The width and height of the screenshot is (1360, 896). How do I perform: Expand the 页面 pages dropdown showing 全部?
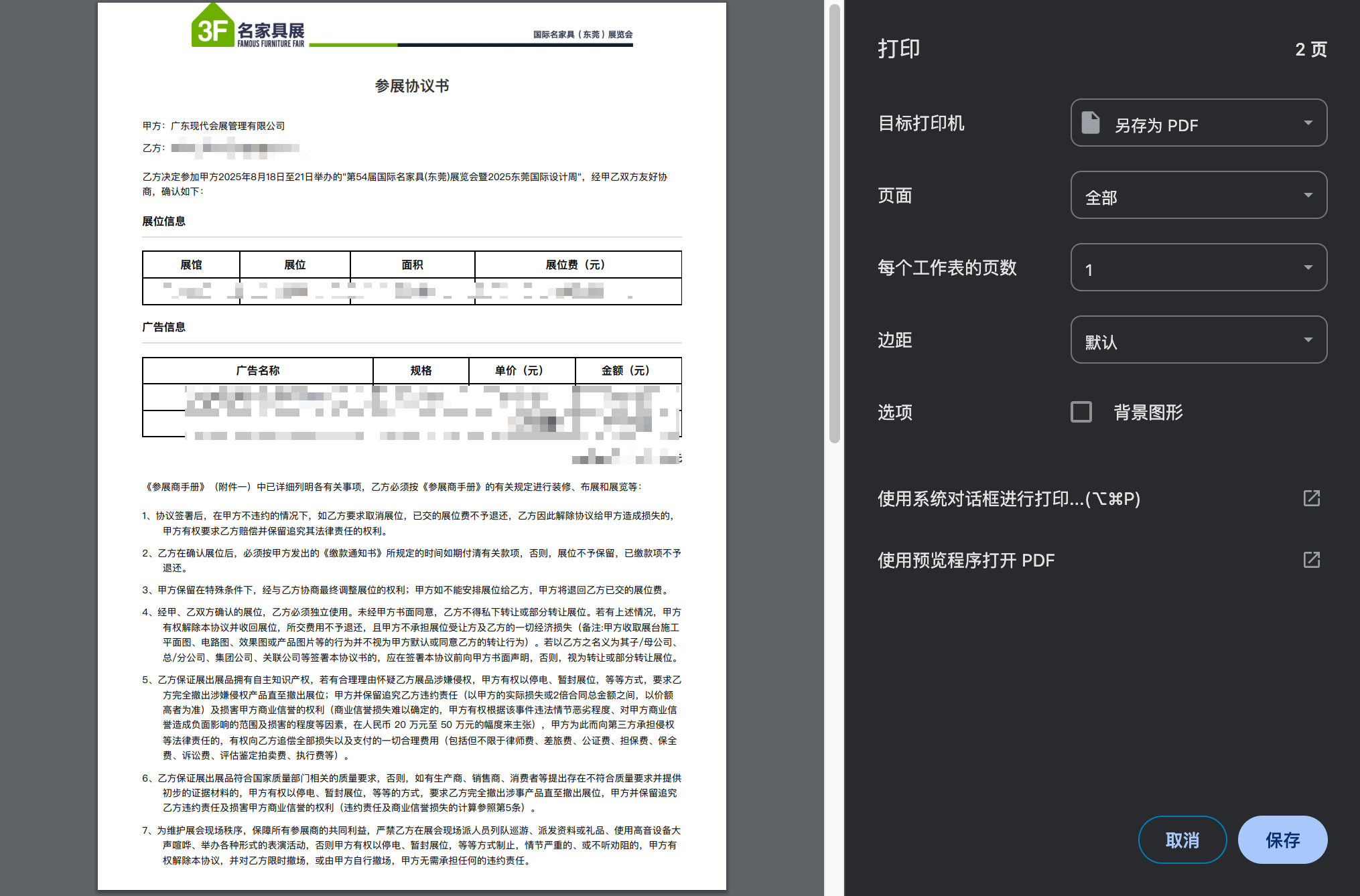(x=1198, y=196)
